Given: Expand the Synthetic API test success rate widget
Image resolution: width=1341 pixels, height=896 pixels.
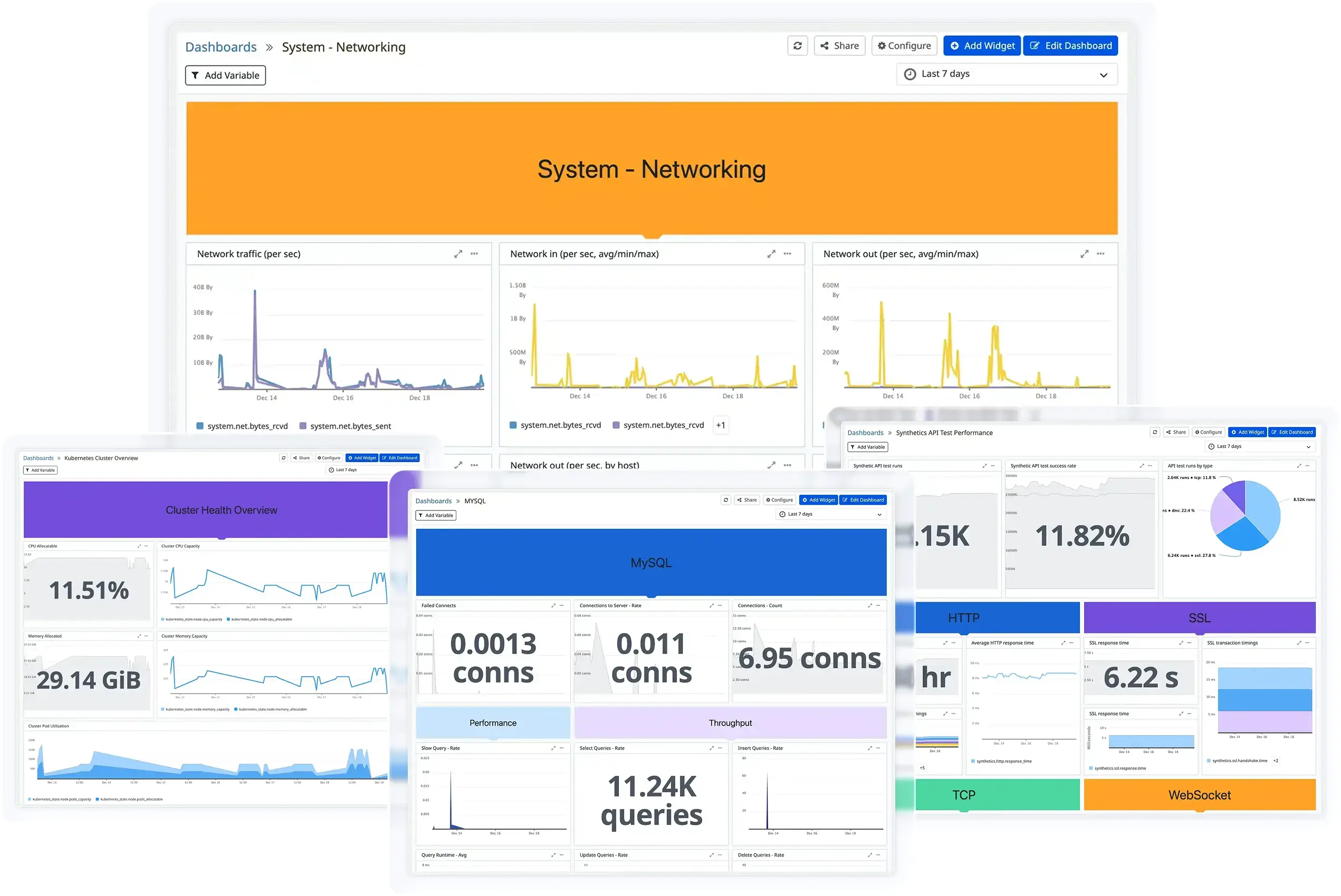Looking at the screenshot, I should [1142, 466].
